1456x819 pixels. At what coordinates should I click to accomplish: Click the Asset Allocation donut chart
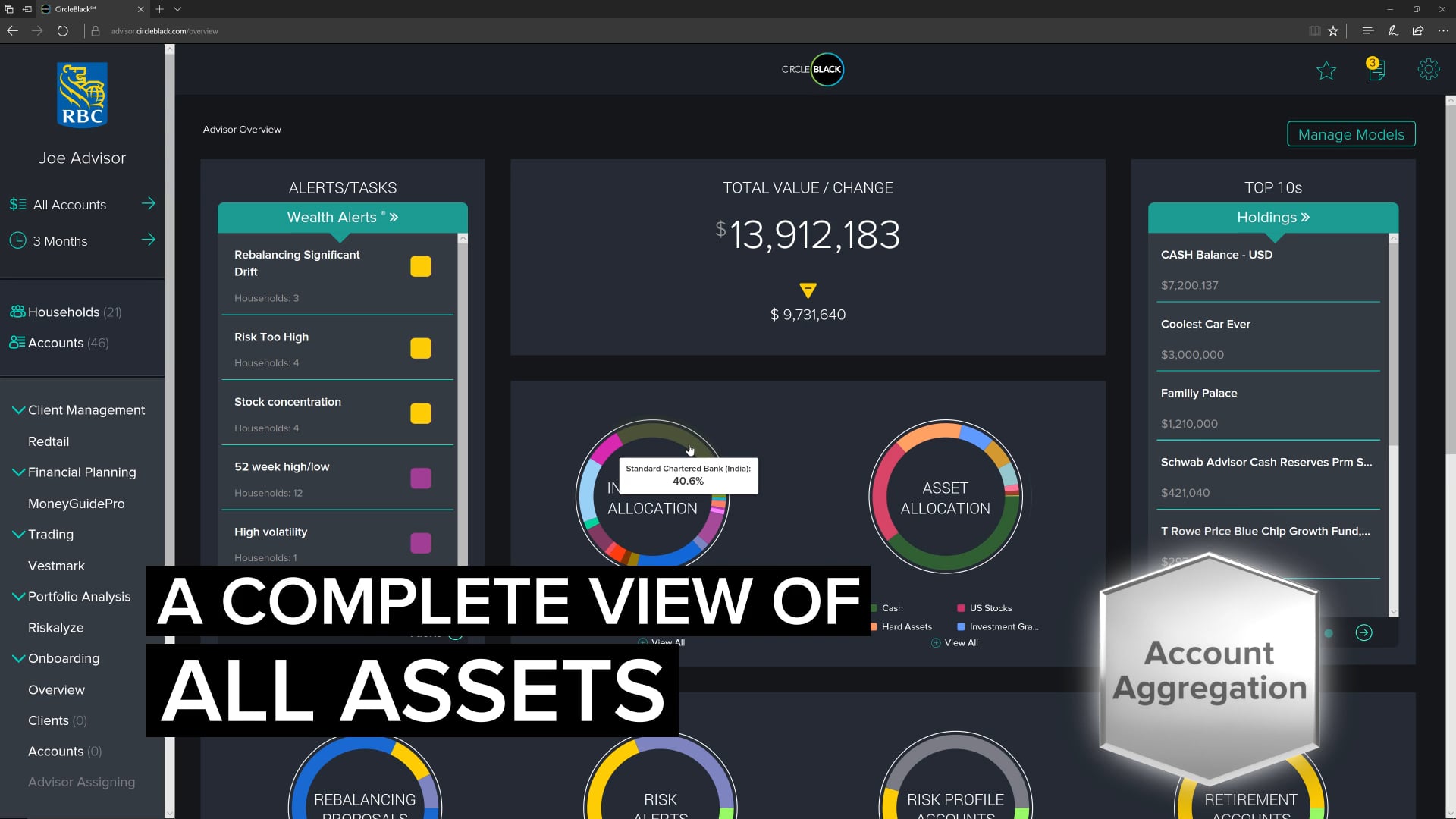(945, 497)
